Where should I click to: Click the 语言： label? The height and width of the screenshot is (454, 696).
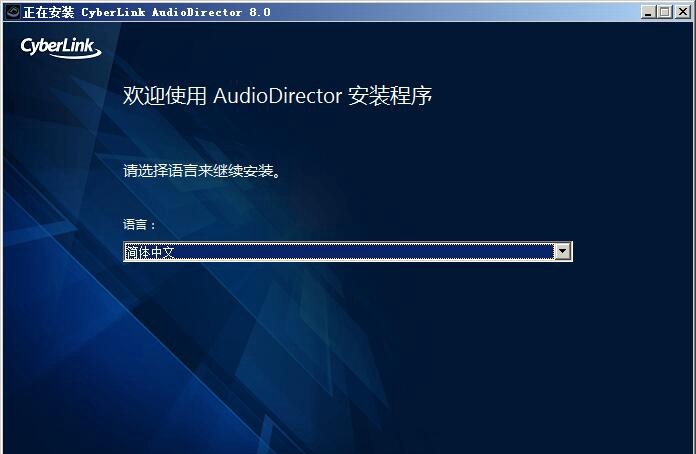coord(140,225)
